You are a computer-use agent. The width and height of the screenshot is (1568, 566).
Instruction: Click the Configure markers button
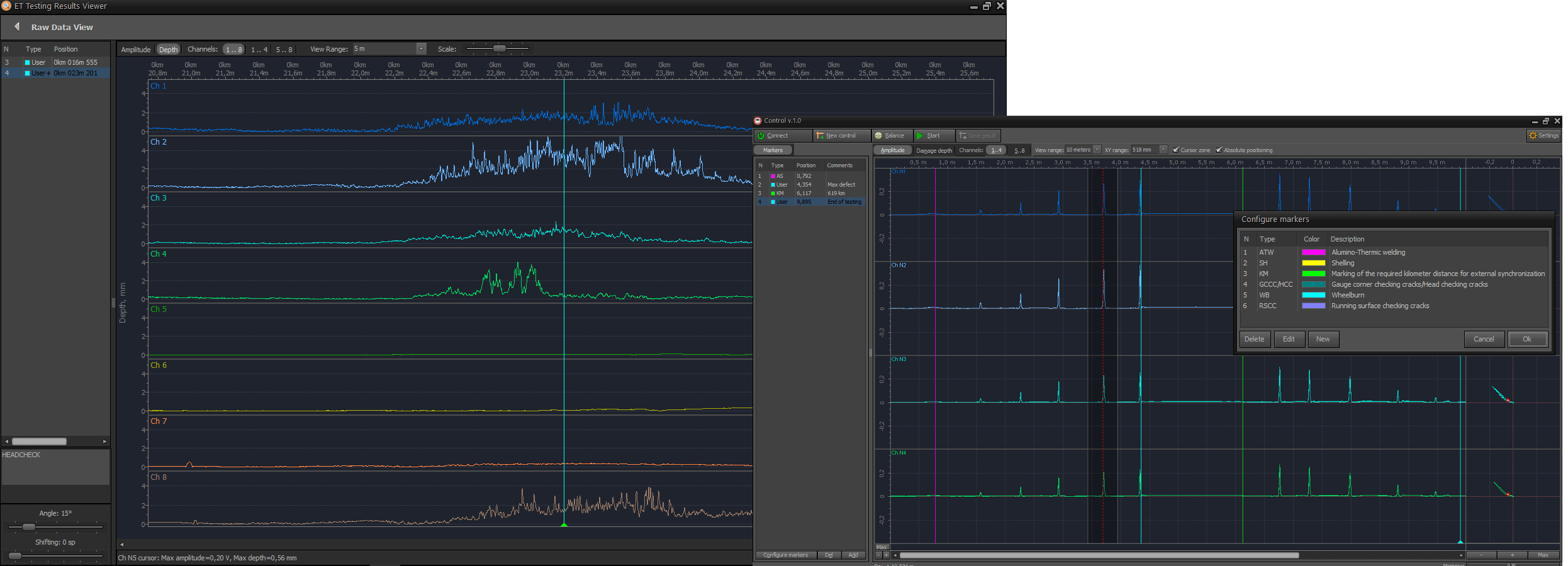coord(785,555)
